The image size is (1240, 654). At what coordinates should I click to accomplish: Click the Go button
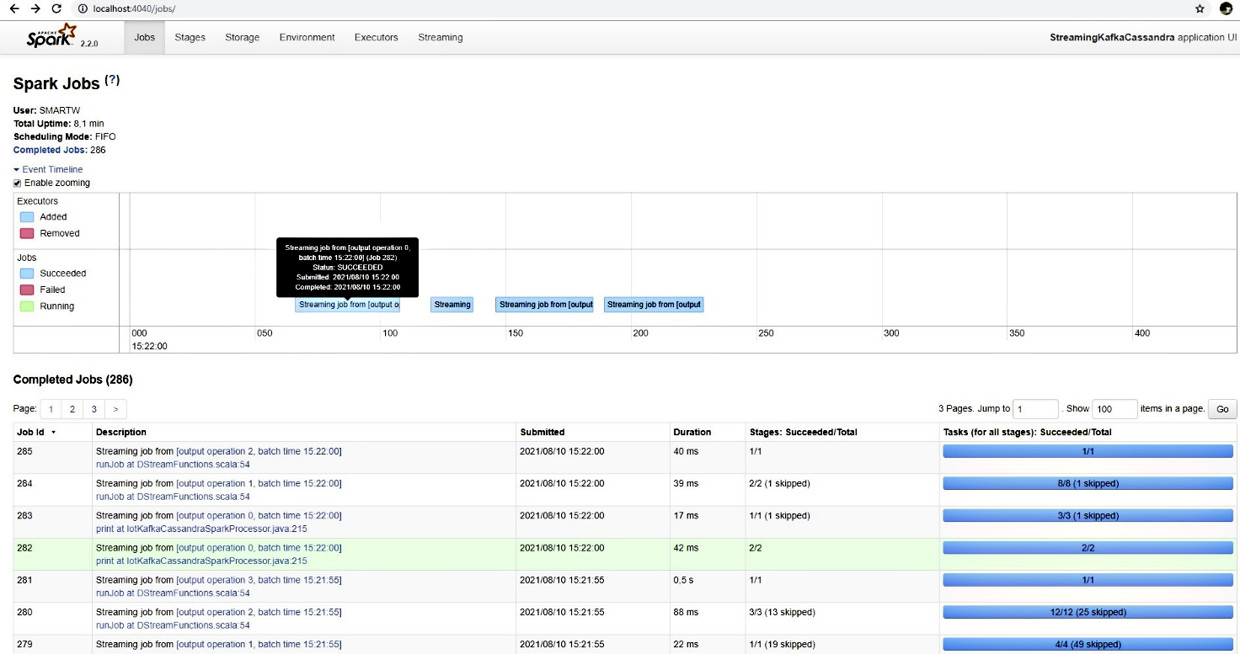click(1222, 409)
